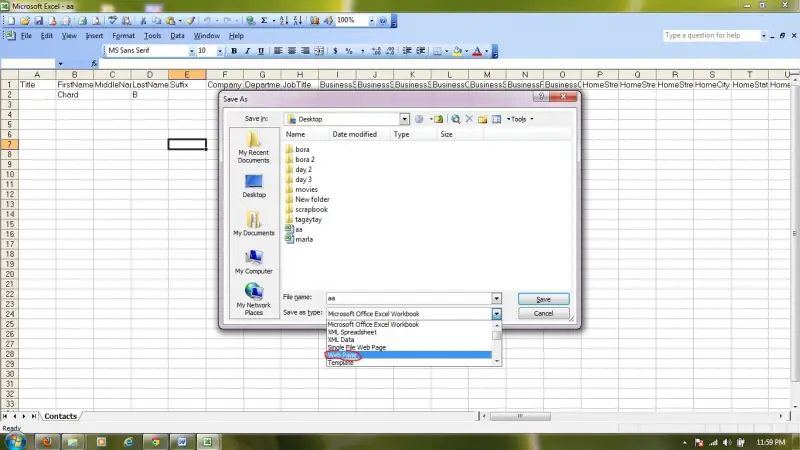Click the Insert Hyperlink globe icon
This screenshot has width=800, height=450.
point(251,20)
